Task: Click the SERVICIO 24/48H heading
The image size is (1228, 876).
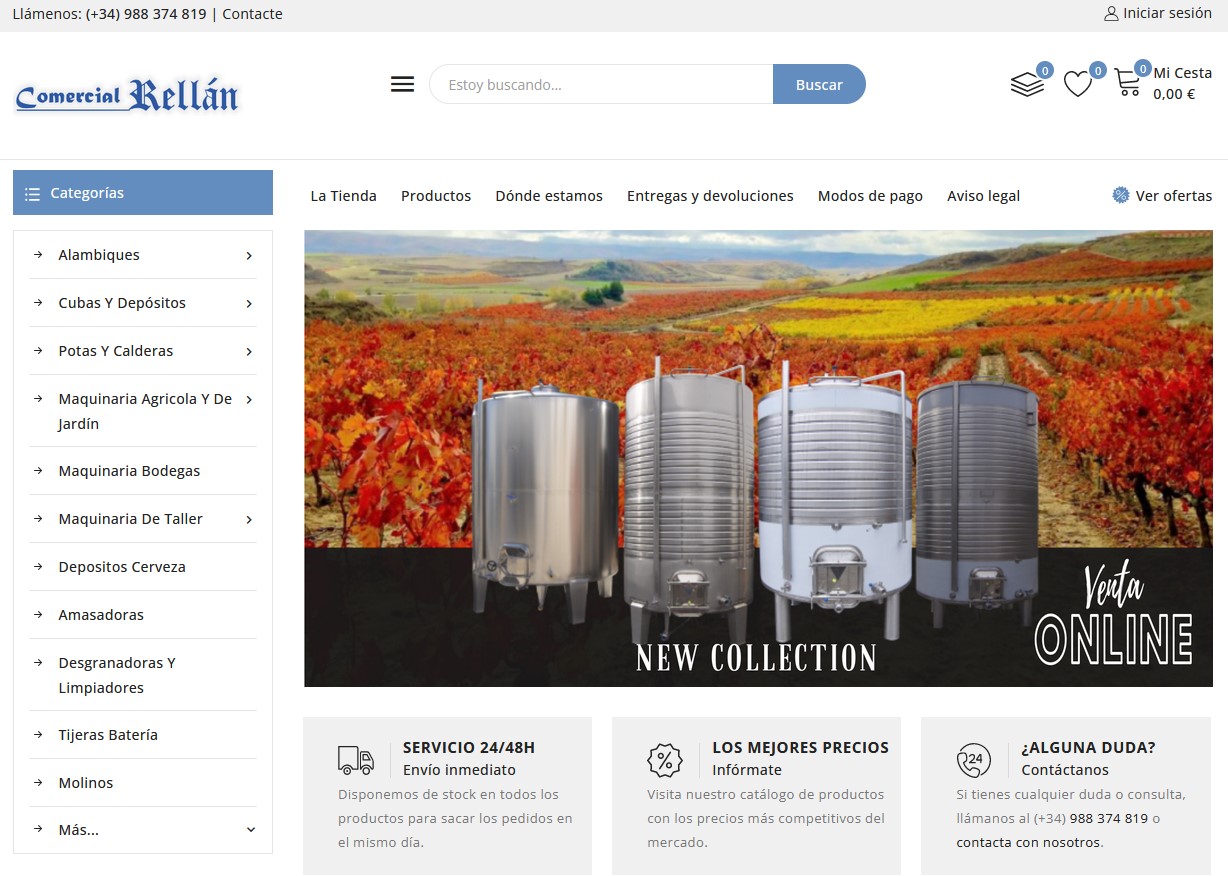Action: [x=469, y=747]
